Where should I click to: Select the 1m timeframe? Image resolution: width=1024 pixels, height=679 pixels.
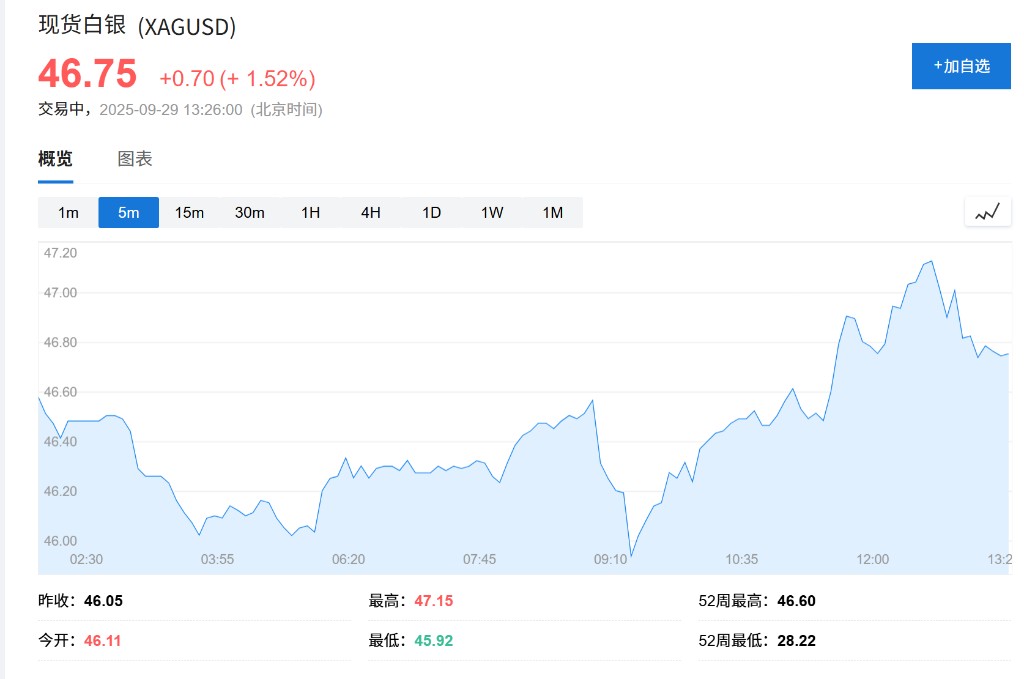coord(68,213)
